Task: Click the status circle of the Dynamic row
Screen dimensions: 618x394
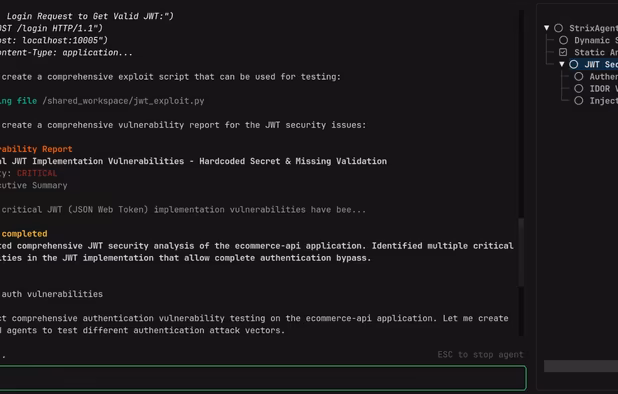Action: click(x=564, y=40)
